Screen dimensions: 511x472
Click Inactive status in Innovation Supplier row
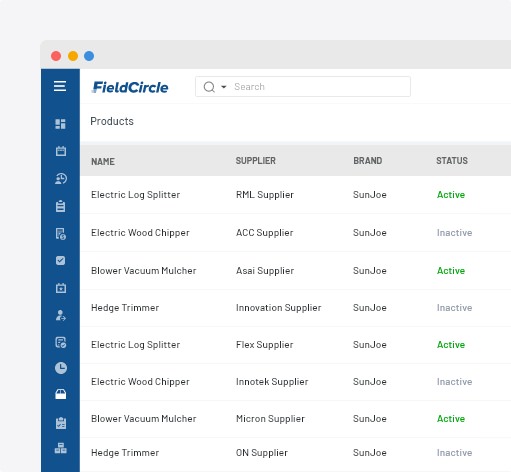tap(454, 308)
